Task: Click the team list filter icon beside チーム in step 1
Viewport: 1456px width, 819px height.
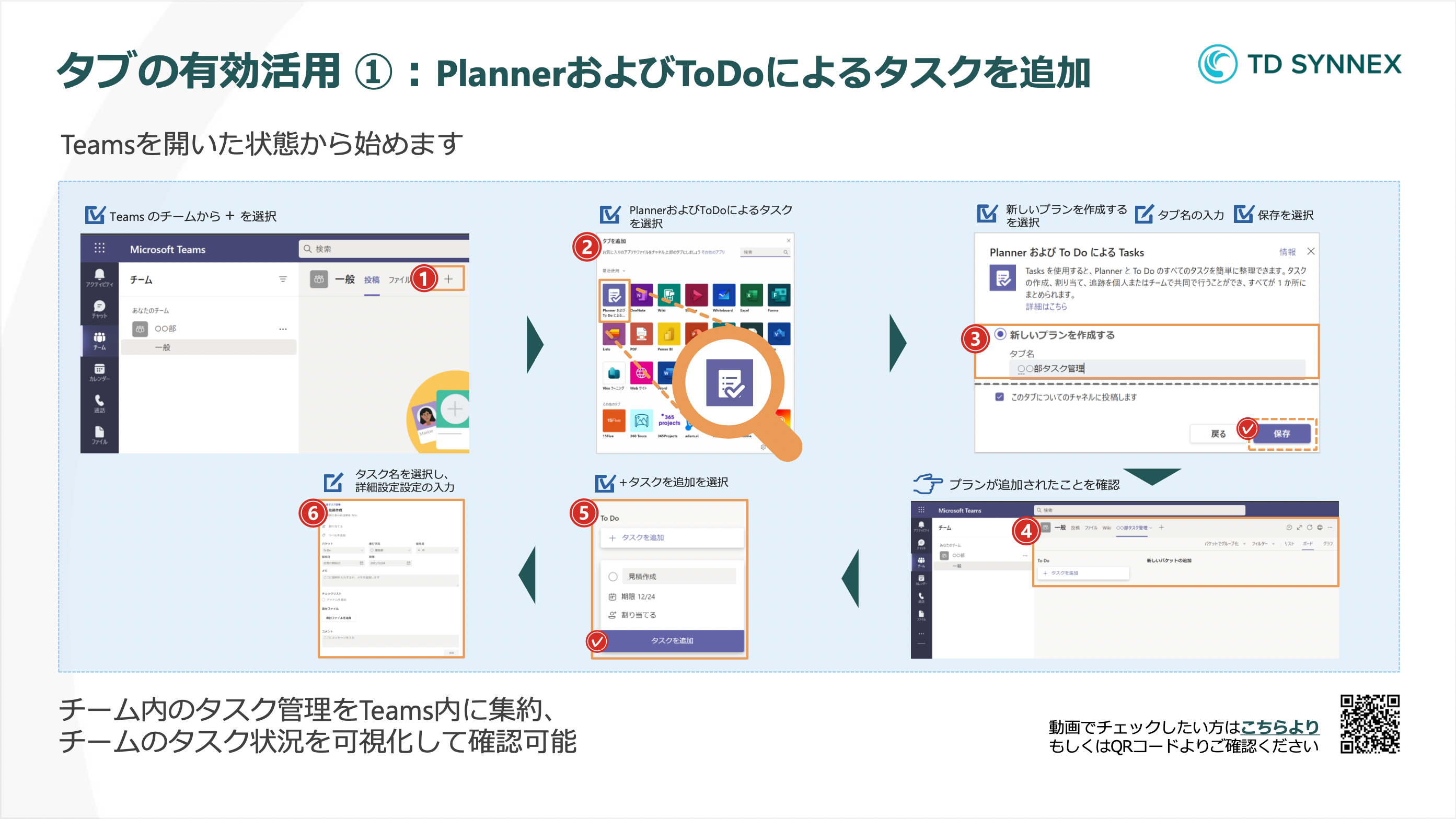Action: 283,279
